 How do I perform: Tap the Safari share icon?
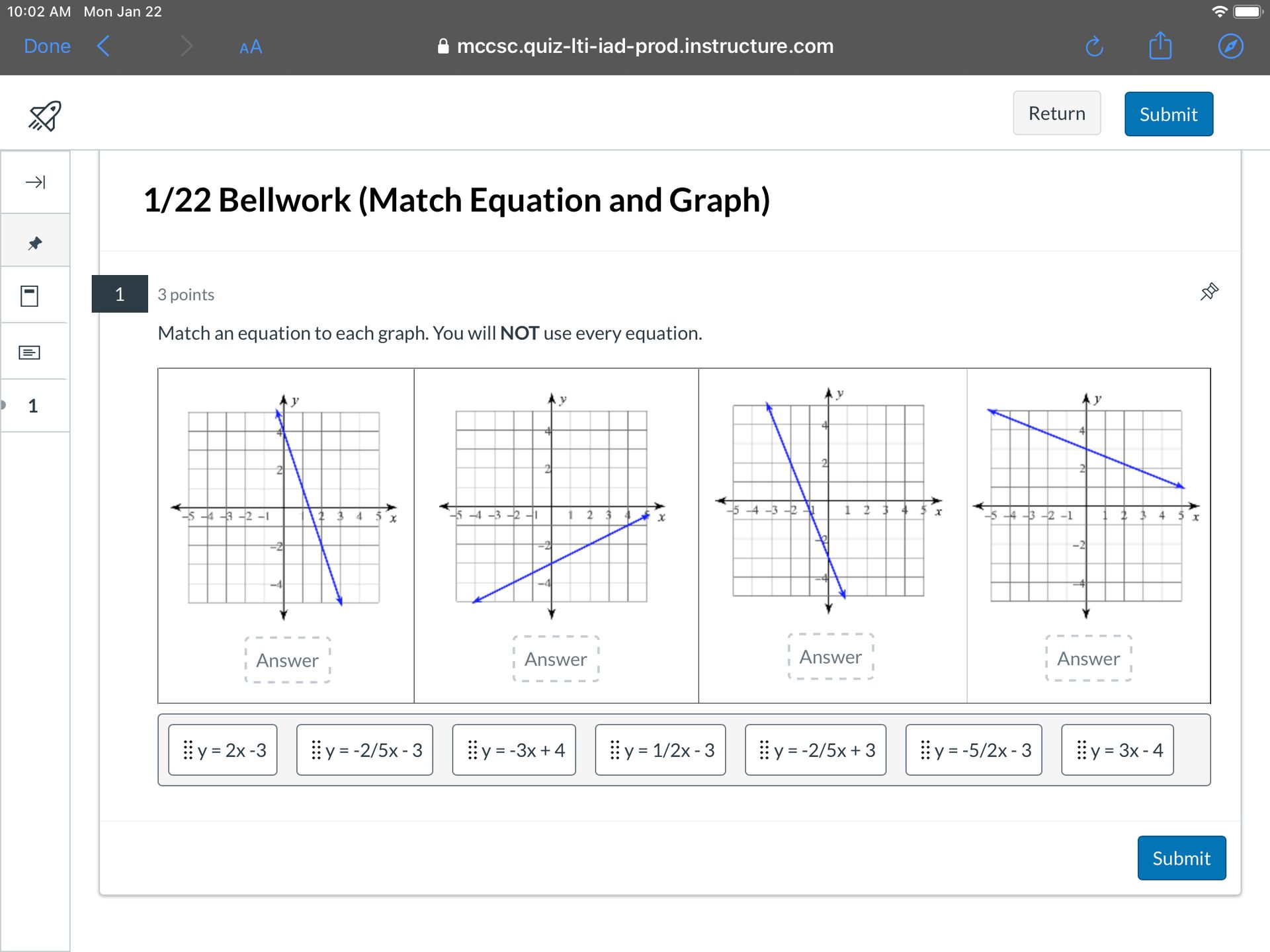point(1160,46)
